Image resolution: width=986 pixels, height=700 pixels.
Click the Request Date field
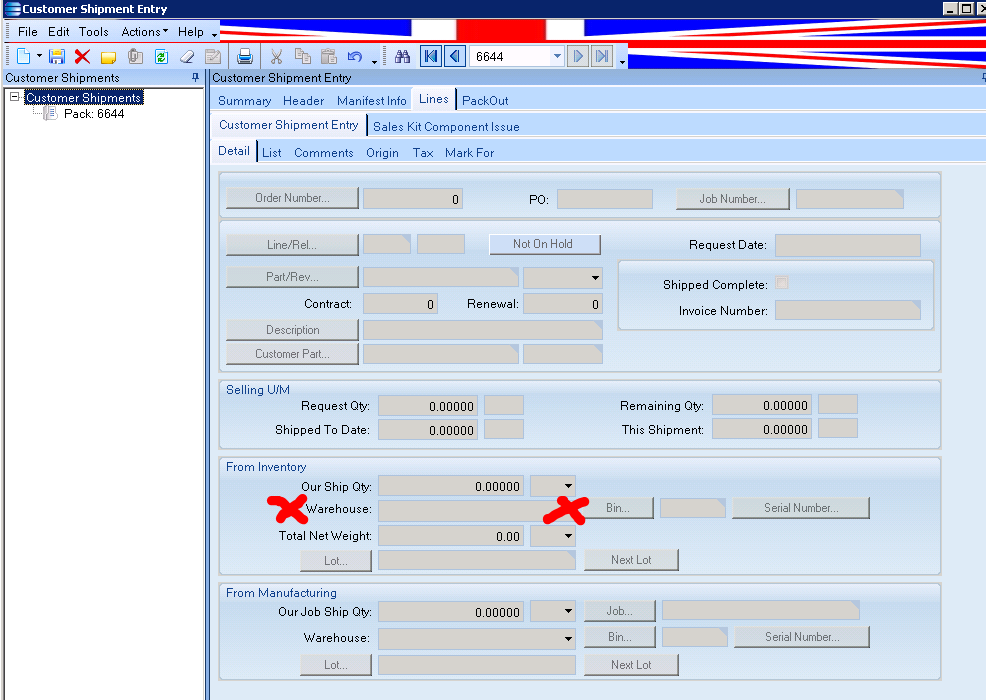(x=848, y=245)
